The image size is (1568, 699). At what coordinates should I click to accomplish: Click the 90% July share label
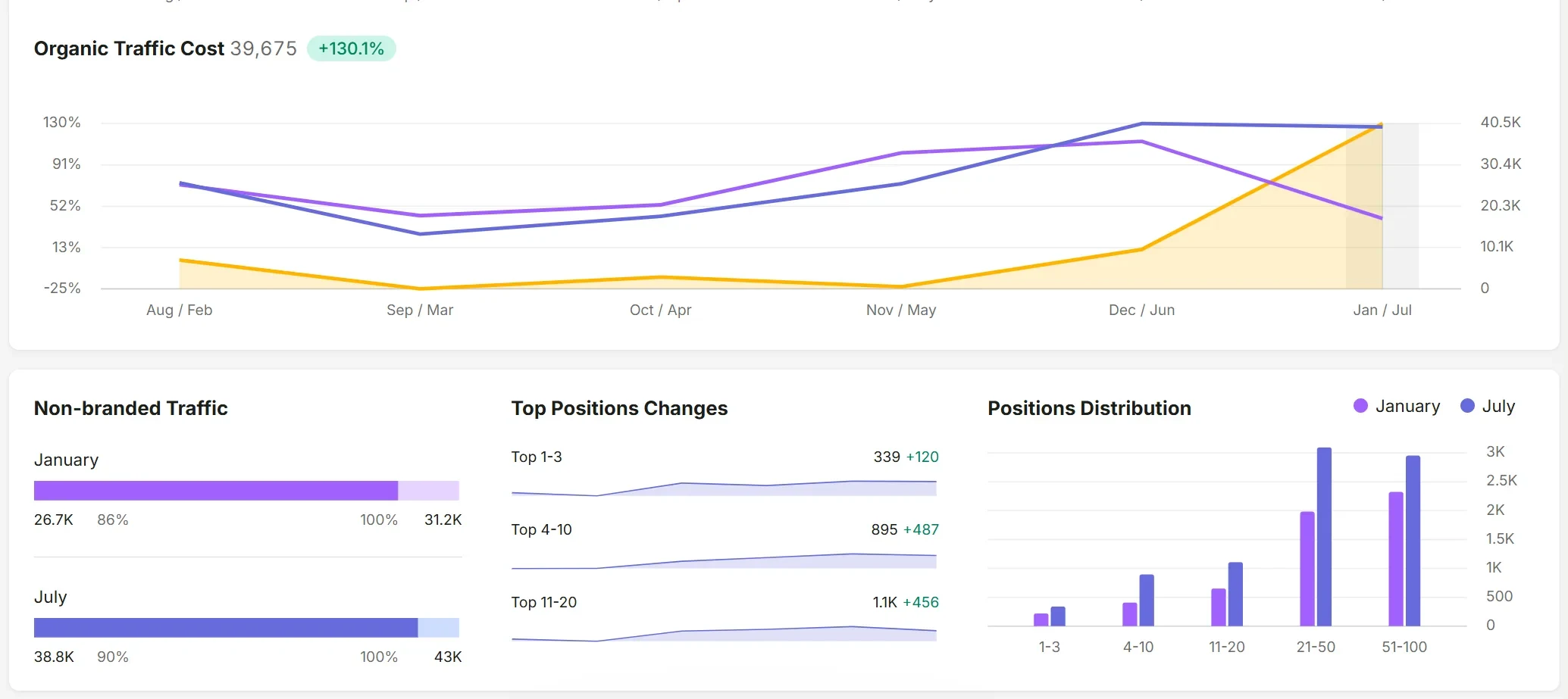point(113,657)
